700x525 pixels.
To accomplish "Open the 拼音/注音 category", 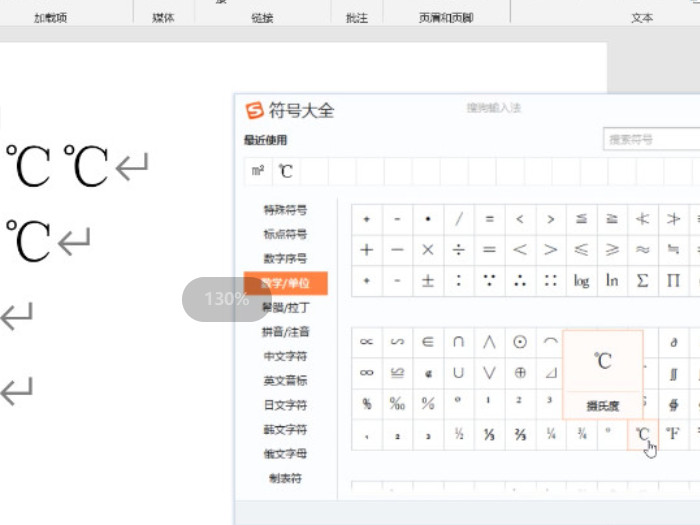I will [x=285, y=332].
